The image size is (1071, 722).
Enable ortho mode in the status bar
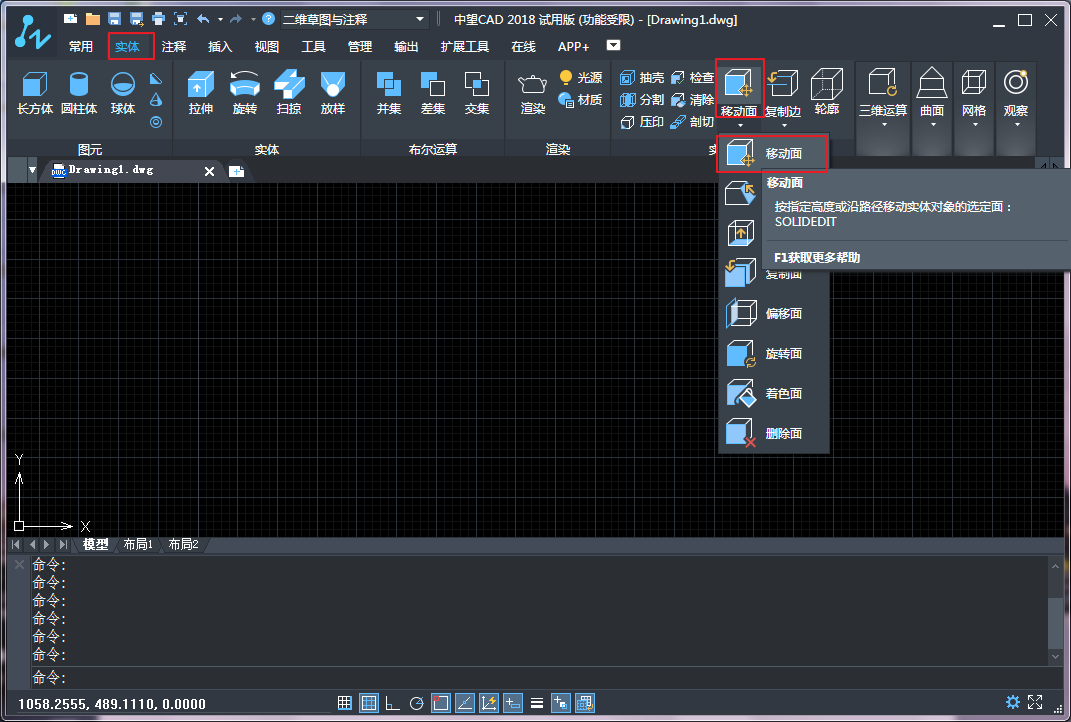pyautogui.click(x=392, y=702)
